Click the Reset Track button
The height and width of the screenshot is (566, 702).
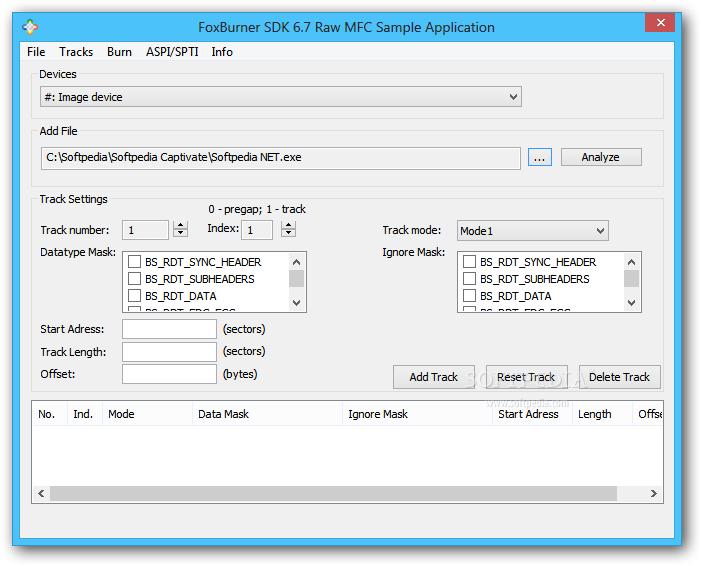[526, 377]
